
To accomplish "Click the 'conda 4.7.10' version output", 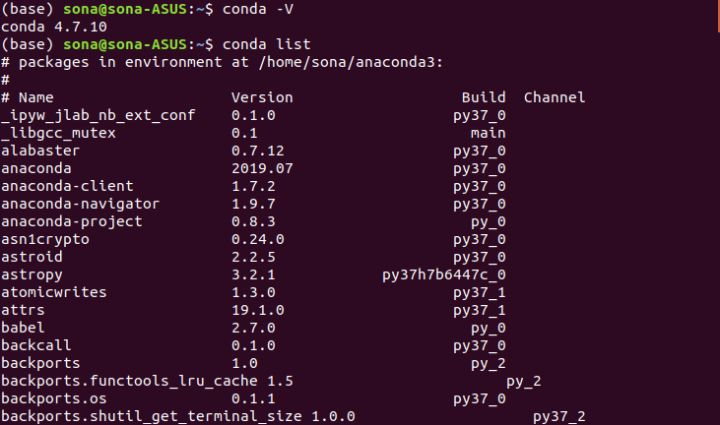I will [54, 27].
